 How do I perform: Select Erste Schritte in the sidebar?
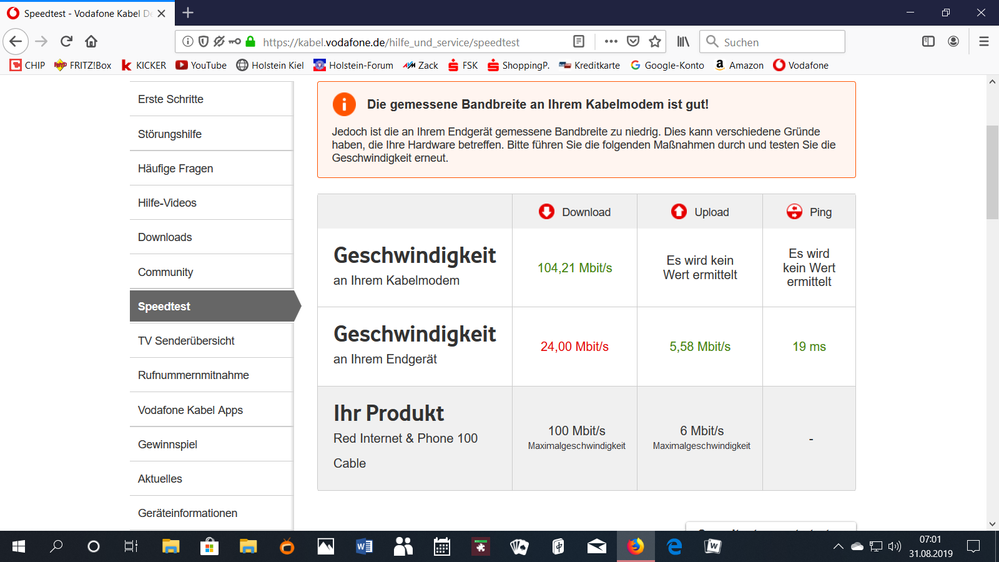(212, 99)
